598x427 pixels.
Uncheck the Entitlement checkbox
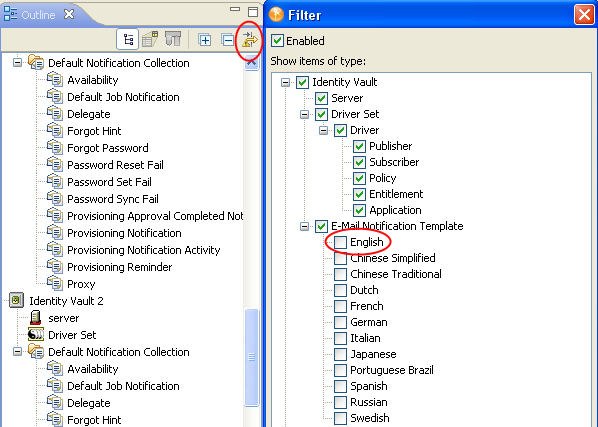[359, 194]
